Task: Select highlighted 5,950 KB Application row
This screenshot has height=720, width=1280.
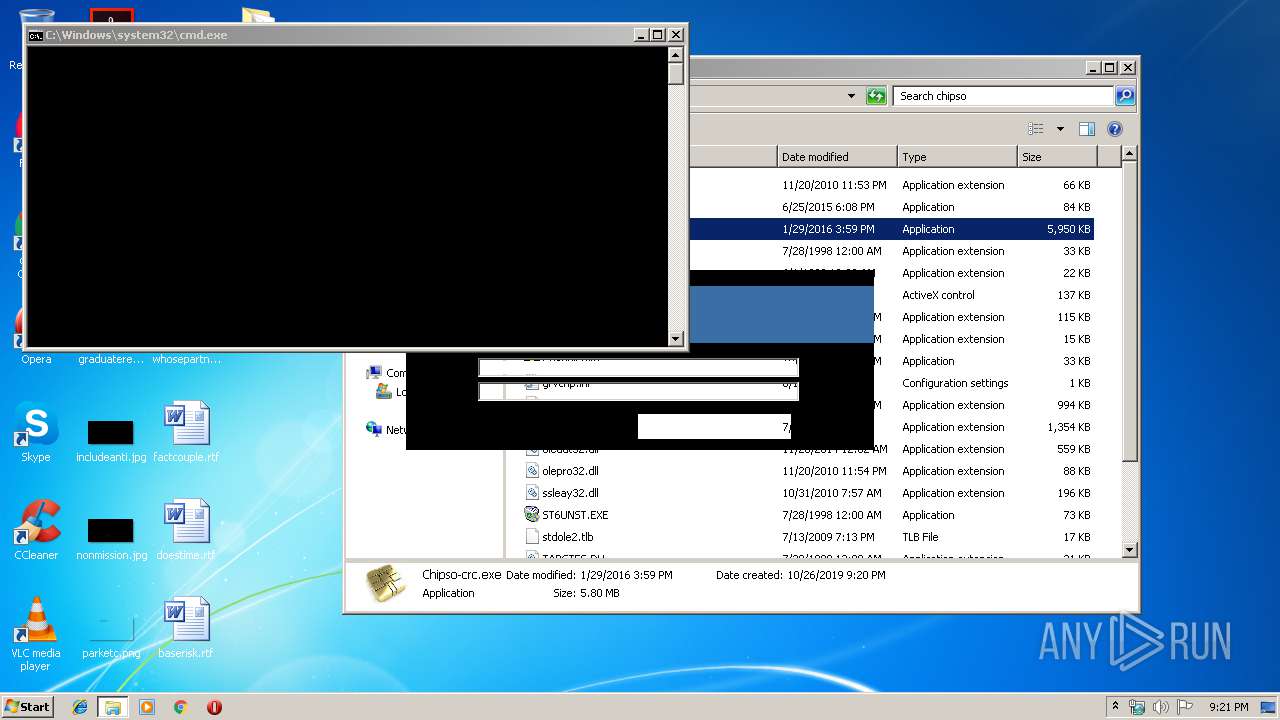Action: (891, 229)
